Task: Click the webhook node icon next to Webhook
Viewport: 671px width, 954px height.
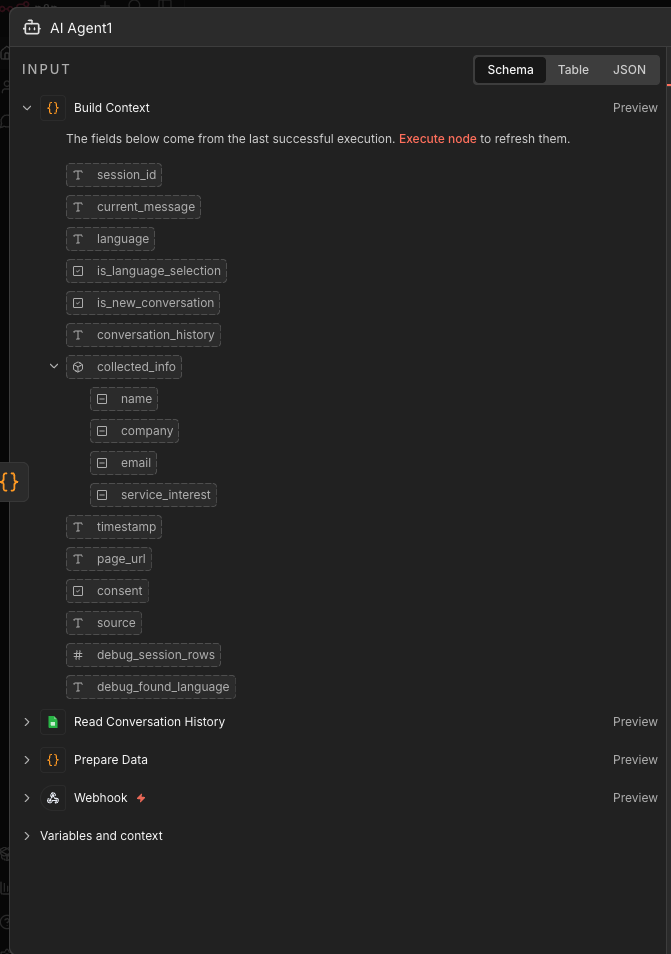Action: click(53, 797)
